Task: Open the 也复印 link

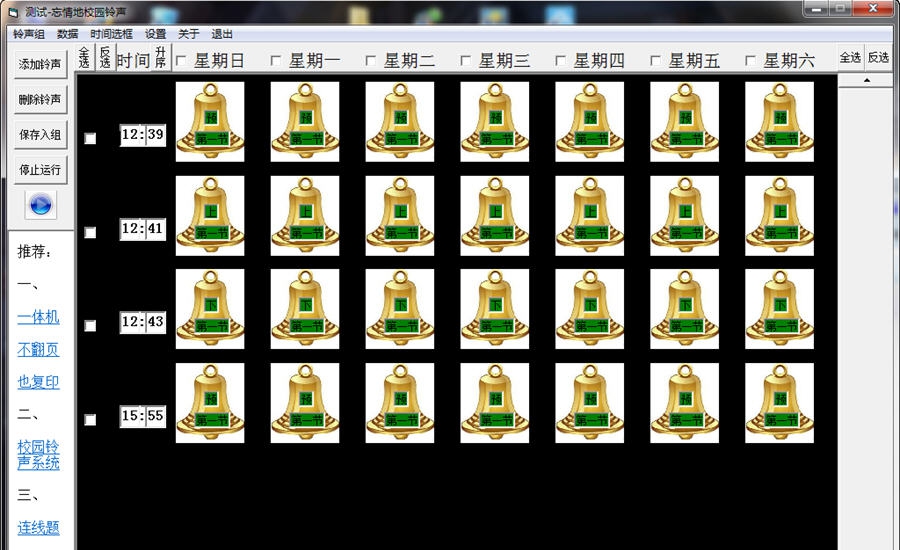Action: [38, 382]
